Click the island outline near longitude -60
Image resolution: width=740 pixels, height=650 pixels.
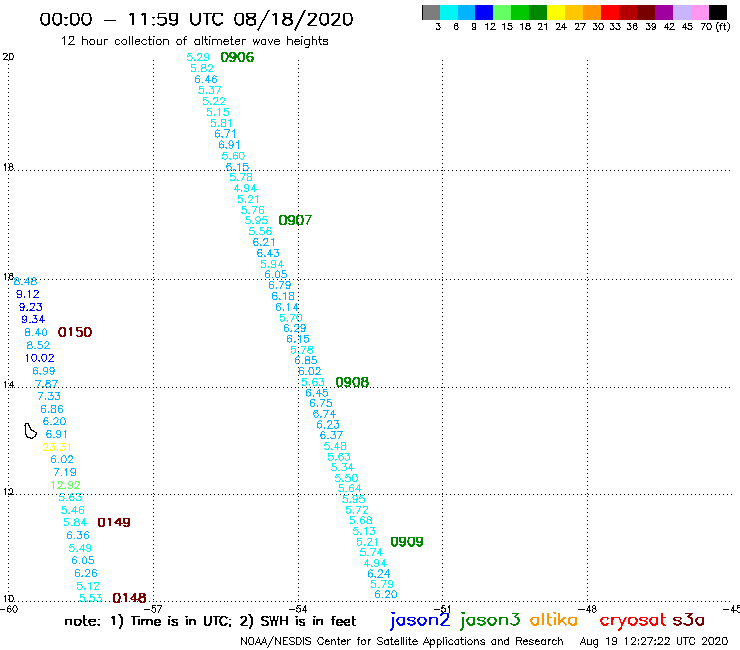[30, 431]
